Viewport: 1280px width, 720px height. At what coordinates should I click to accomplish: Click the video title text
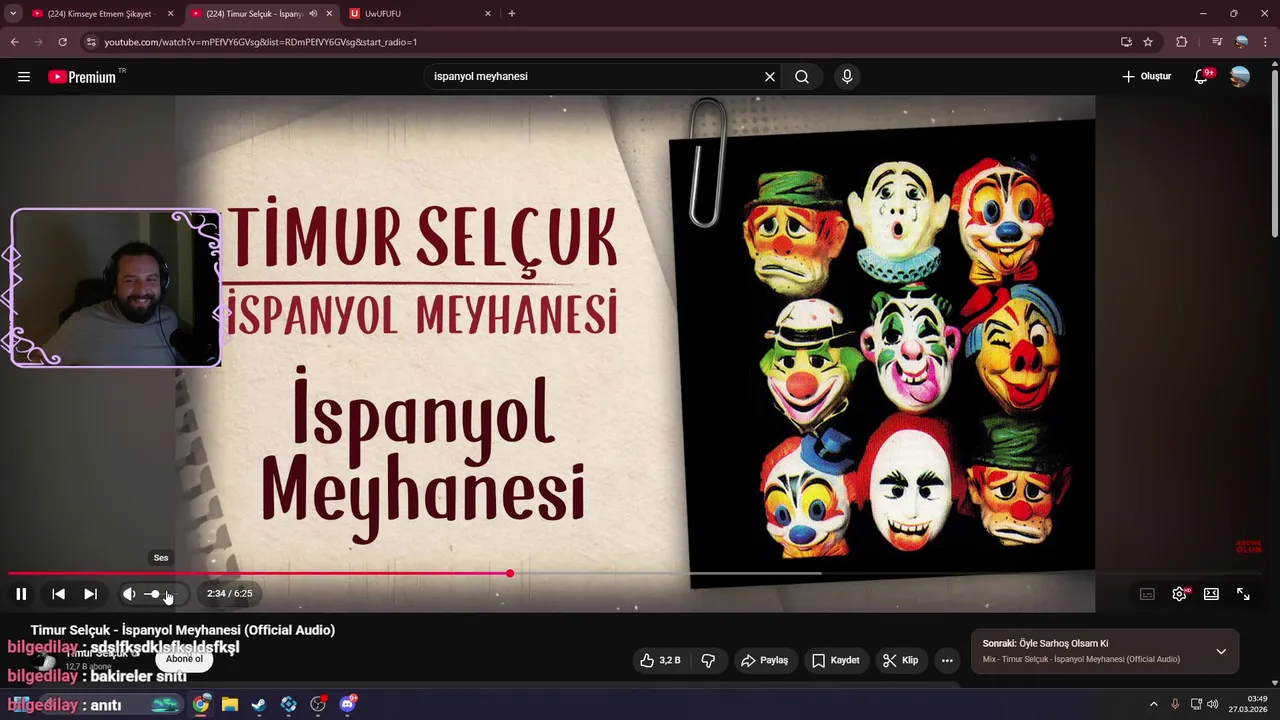pyautogui.click(x=183, y=630)
